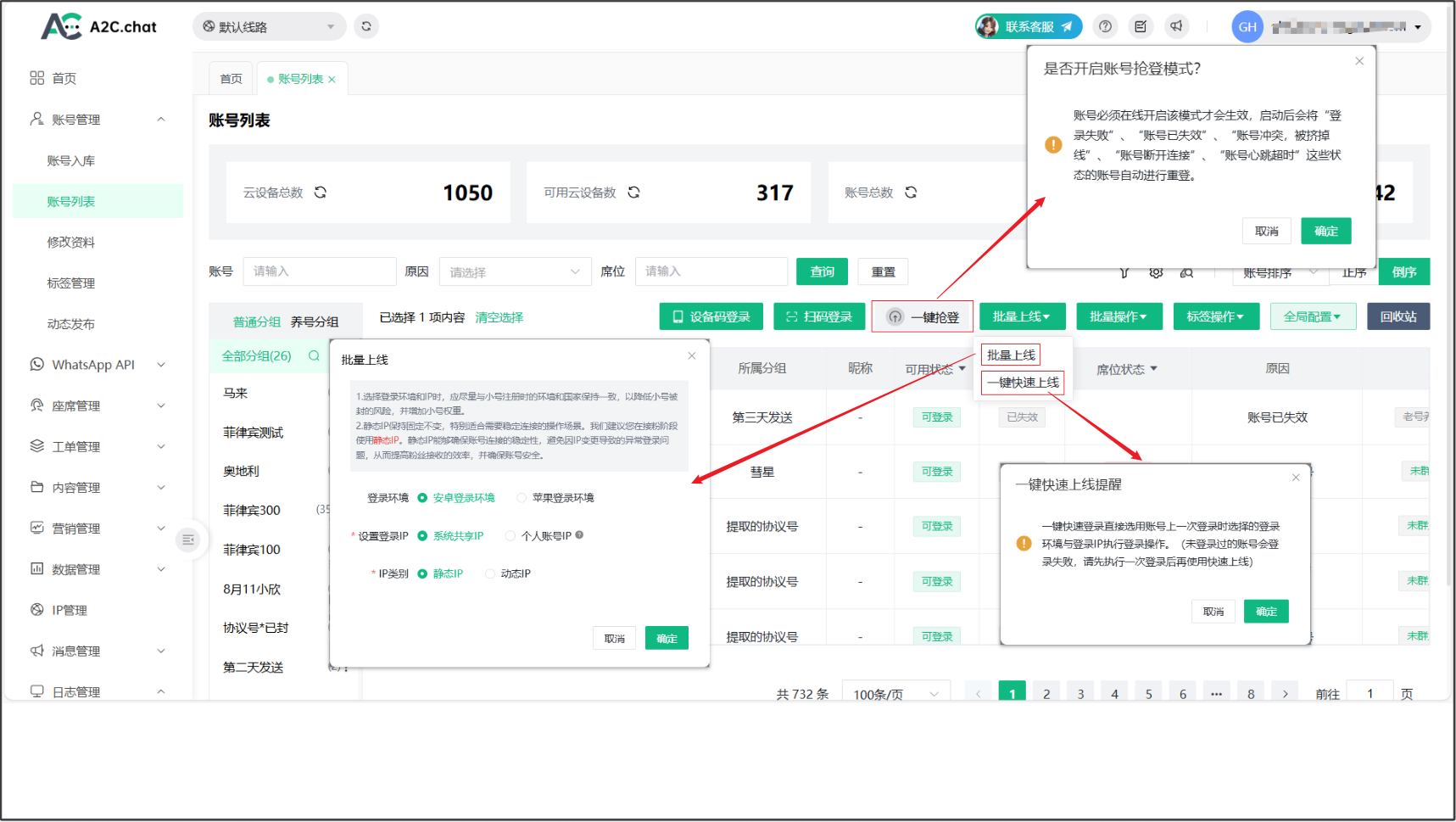Choose the 动态IP radio option
1456x822 pixels.
(490, 574)
